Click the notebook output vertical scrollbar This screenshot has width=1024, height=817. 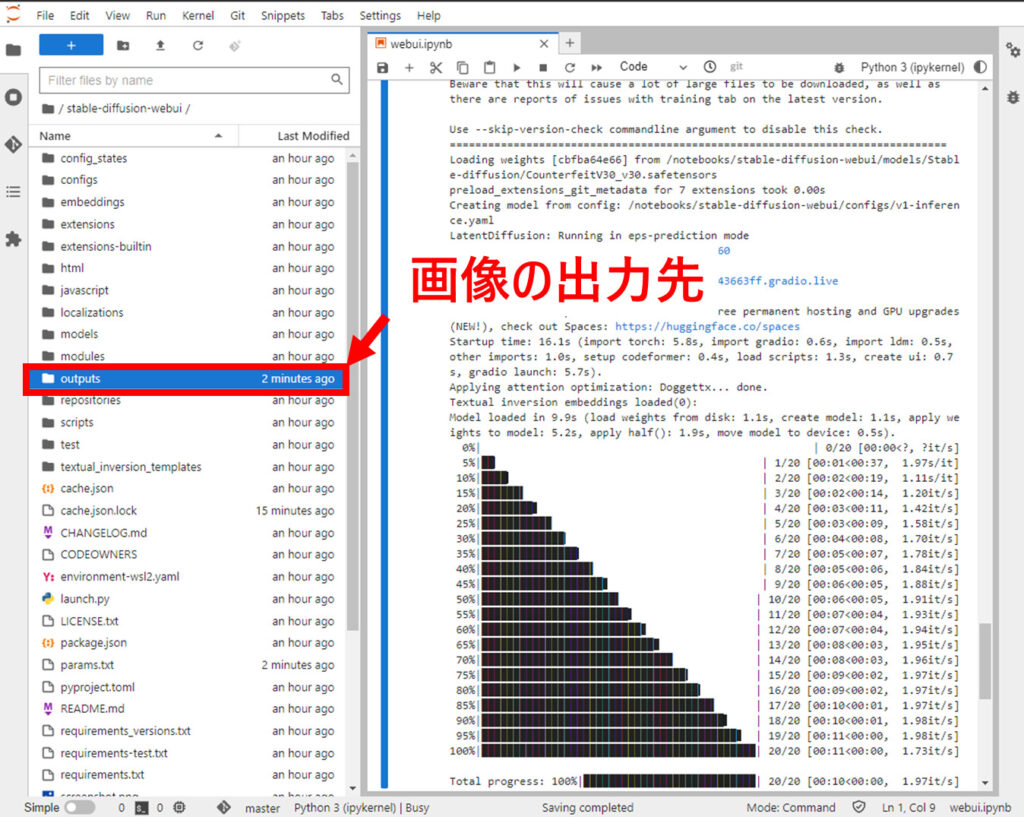tap(985, 660)
